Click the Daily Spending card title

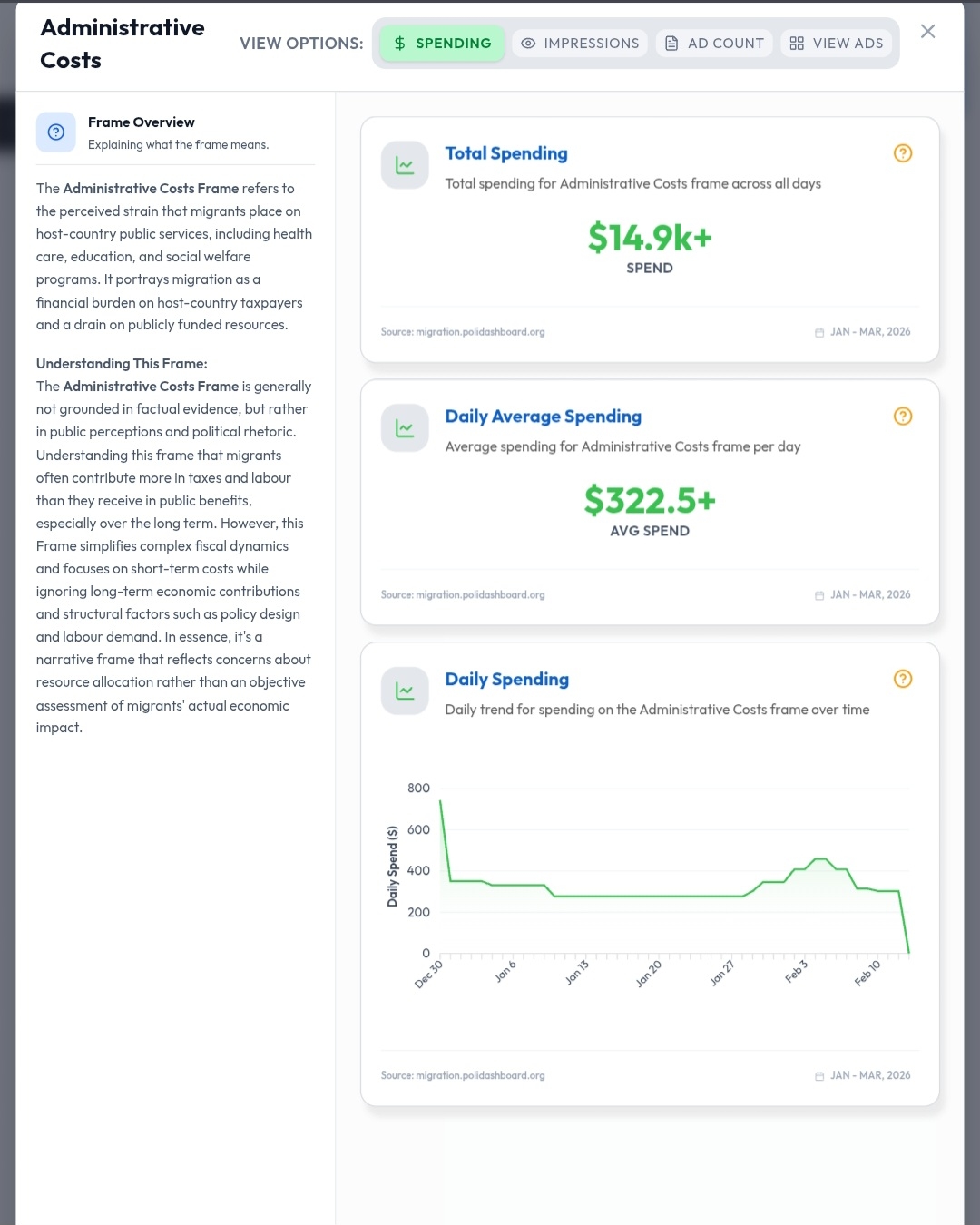click(506, 680)
